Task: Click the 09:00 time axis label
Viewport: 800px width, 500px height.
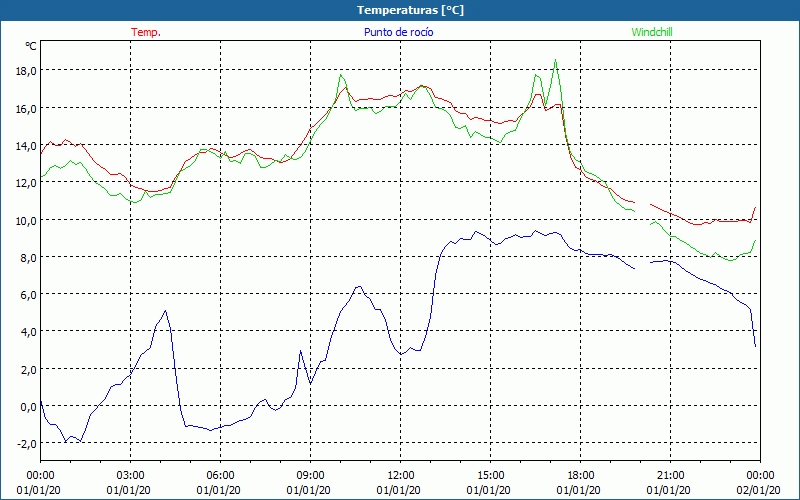Action: [310, 476]
